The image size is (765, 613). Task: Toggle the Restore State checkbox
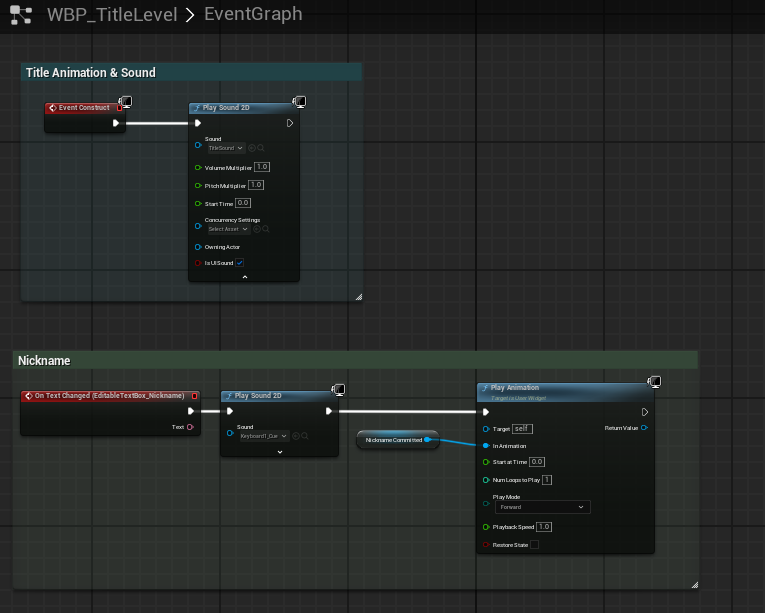point(535,545)
